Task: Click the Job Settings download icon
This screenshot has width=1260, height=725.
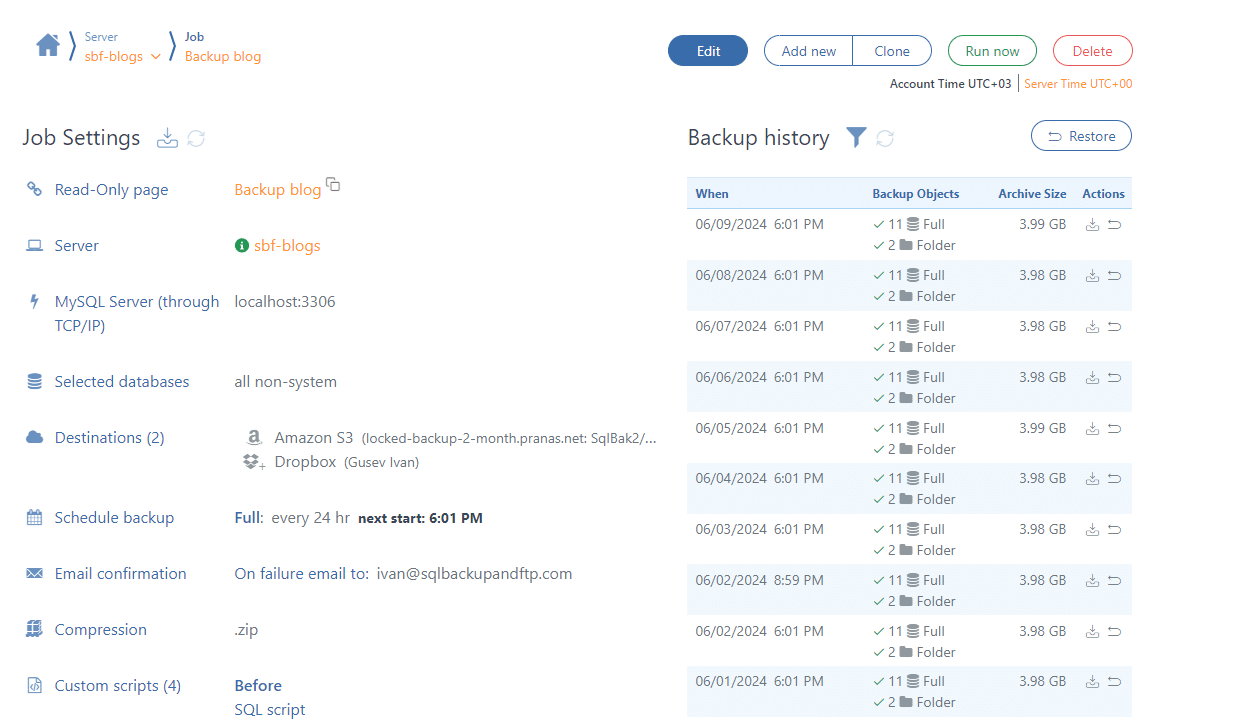Action: coord(167,138)
